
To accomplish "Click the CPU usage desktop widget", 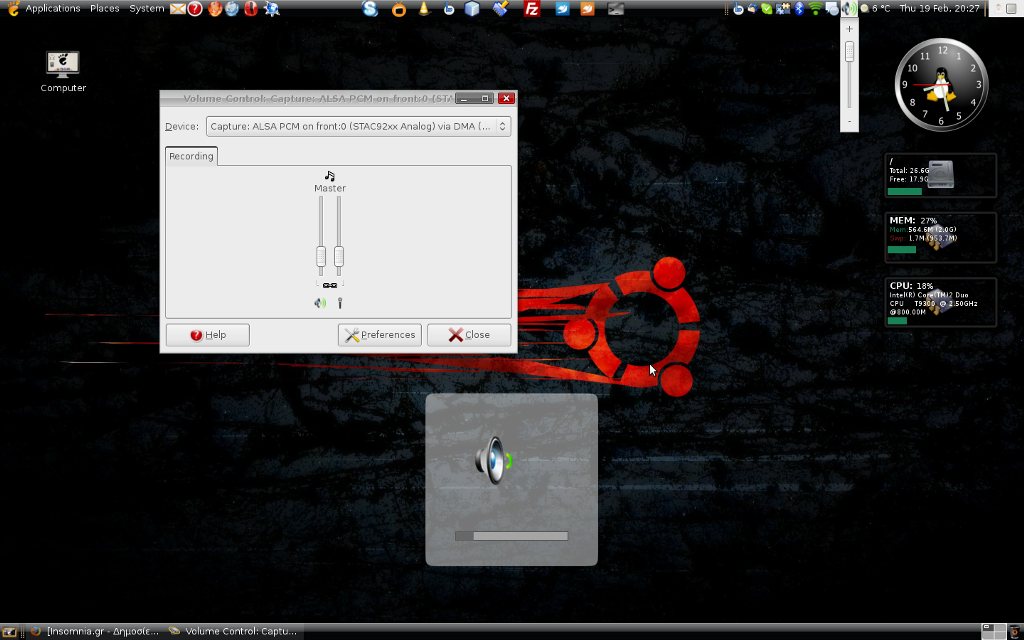I will pos(940,302).
